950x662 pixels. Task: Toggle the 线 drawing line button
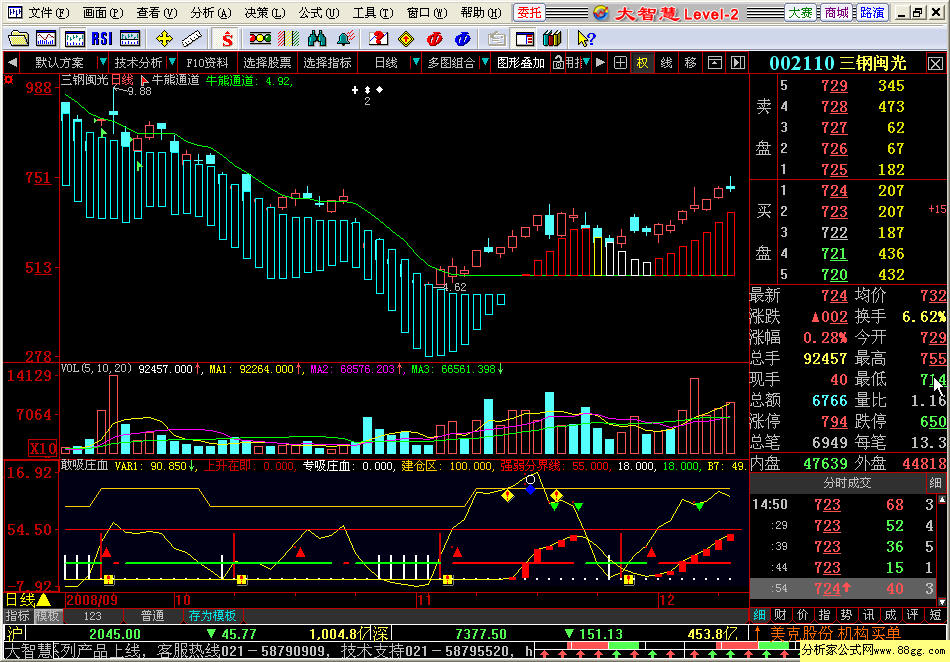pyautogui.click(x=666, y=62)
